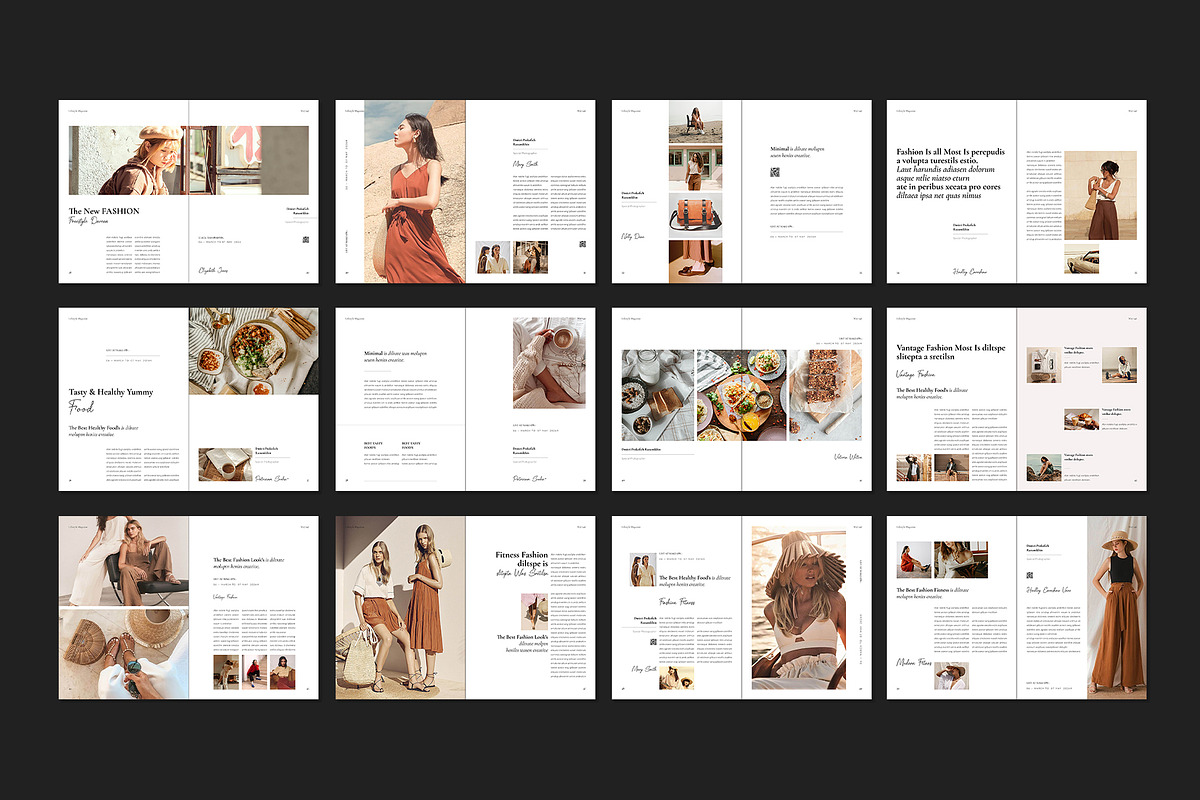
Task: Select the 'Tasty & Healthy Yummy' headline
Action: click(x=111, y=392)
